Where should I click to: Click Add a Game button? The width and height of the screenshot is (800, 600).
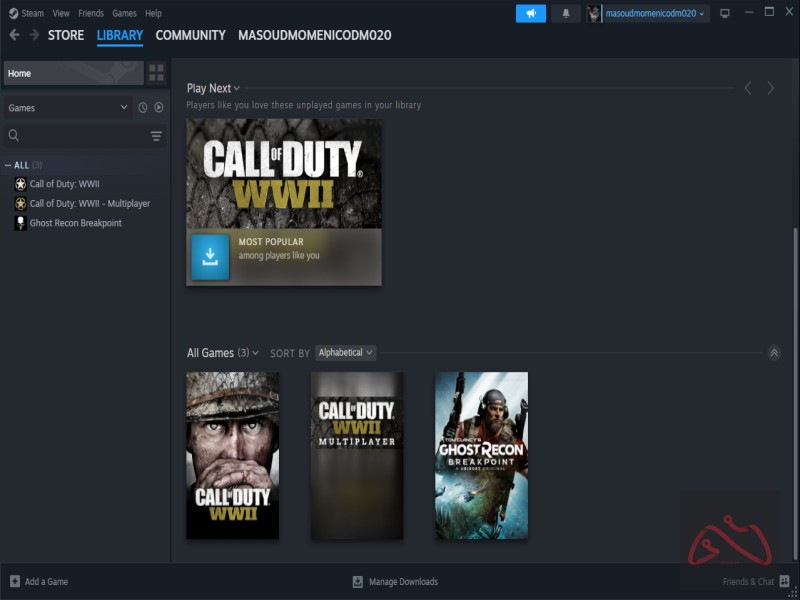click(x=39, y=581)
